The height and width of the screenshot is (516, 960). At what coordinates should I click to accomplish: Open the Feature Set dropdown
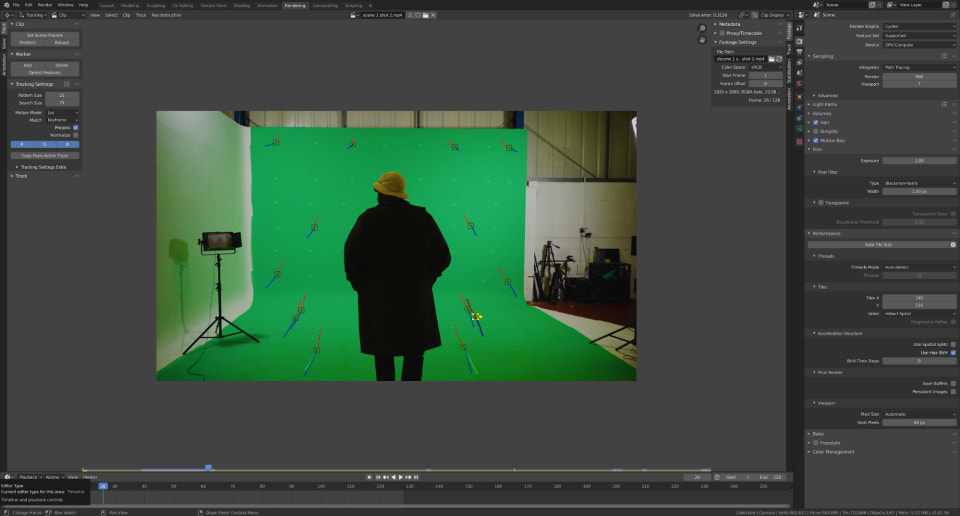click(x=919, y=36)
